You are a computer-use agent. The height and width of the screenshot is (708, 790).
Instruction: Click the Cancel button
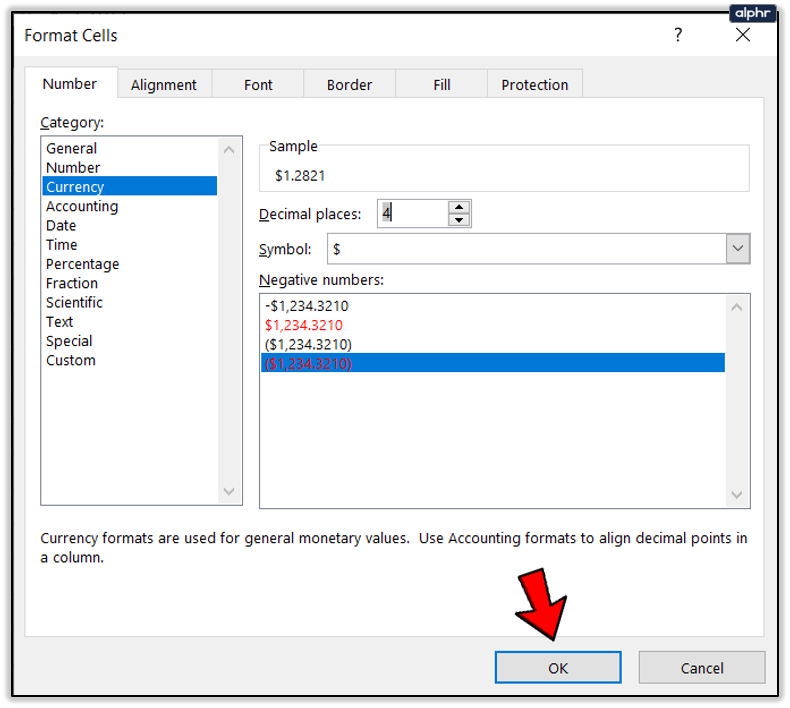click(702, 667)
